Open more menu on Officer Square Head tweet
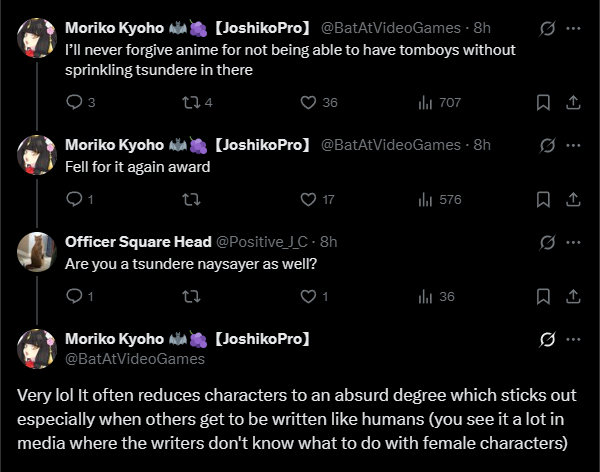 (x=573, y=242)
